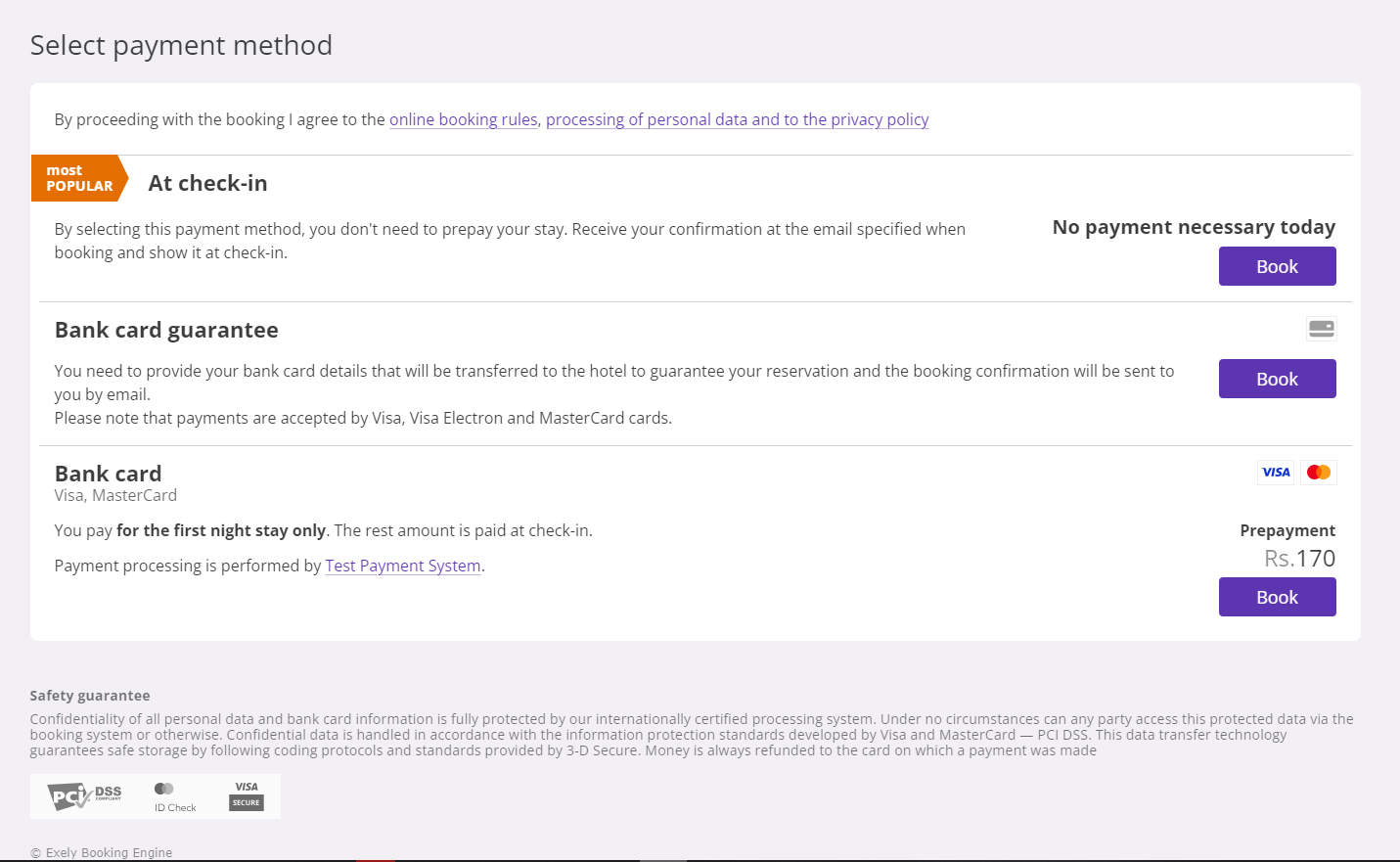Book with Bank card prepayment
Screen dimensions: 1400x862
coord(1277,597)
